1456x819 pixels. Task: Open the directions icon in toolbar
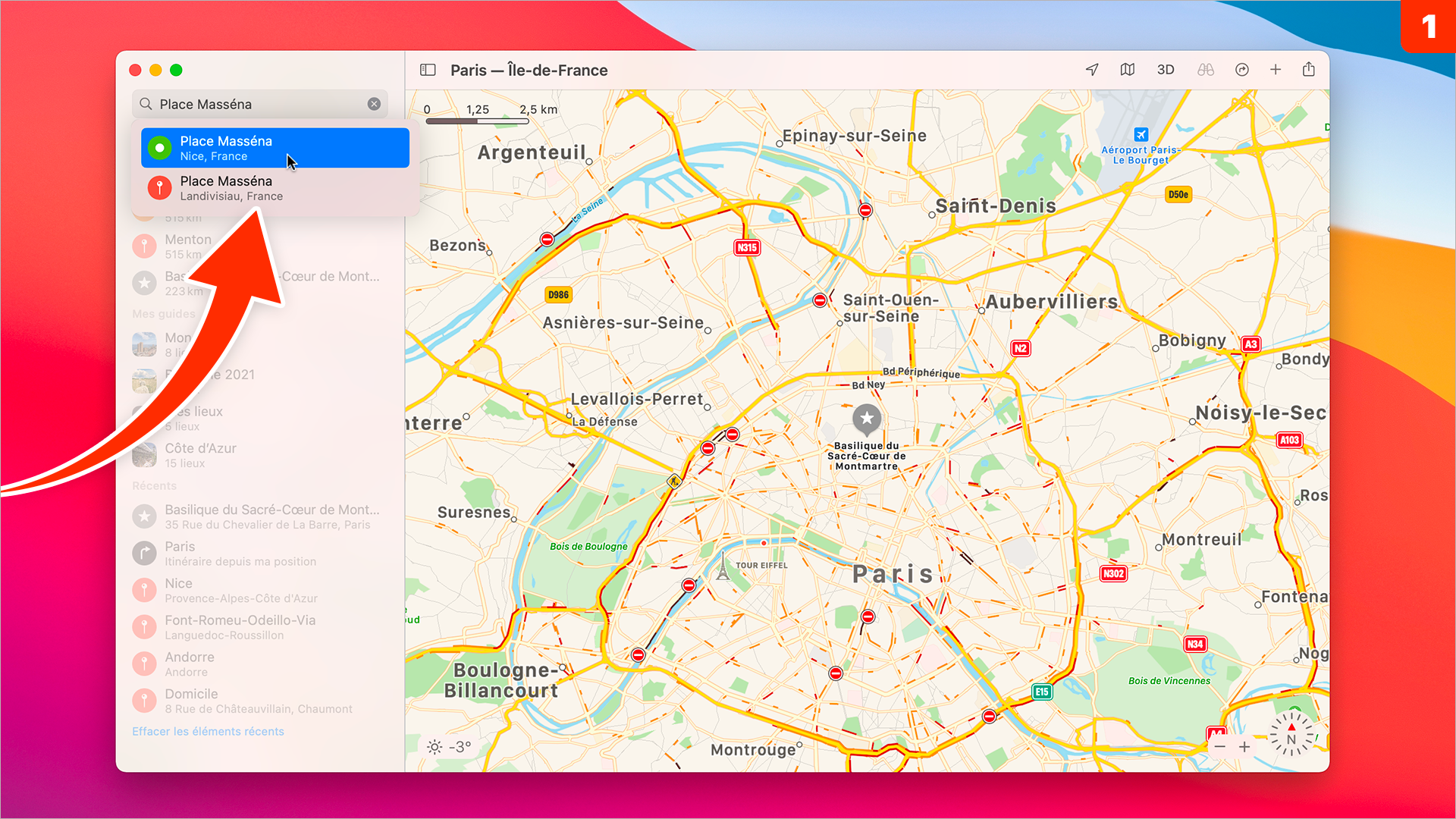coord(1242,70)
